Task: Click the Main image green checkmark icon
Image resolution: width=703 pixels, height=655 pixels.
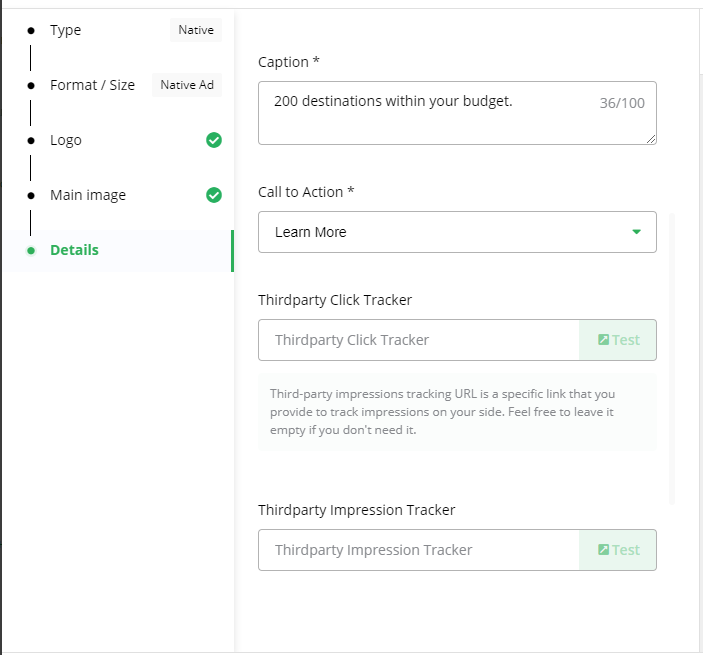Action: coord(214,195)
